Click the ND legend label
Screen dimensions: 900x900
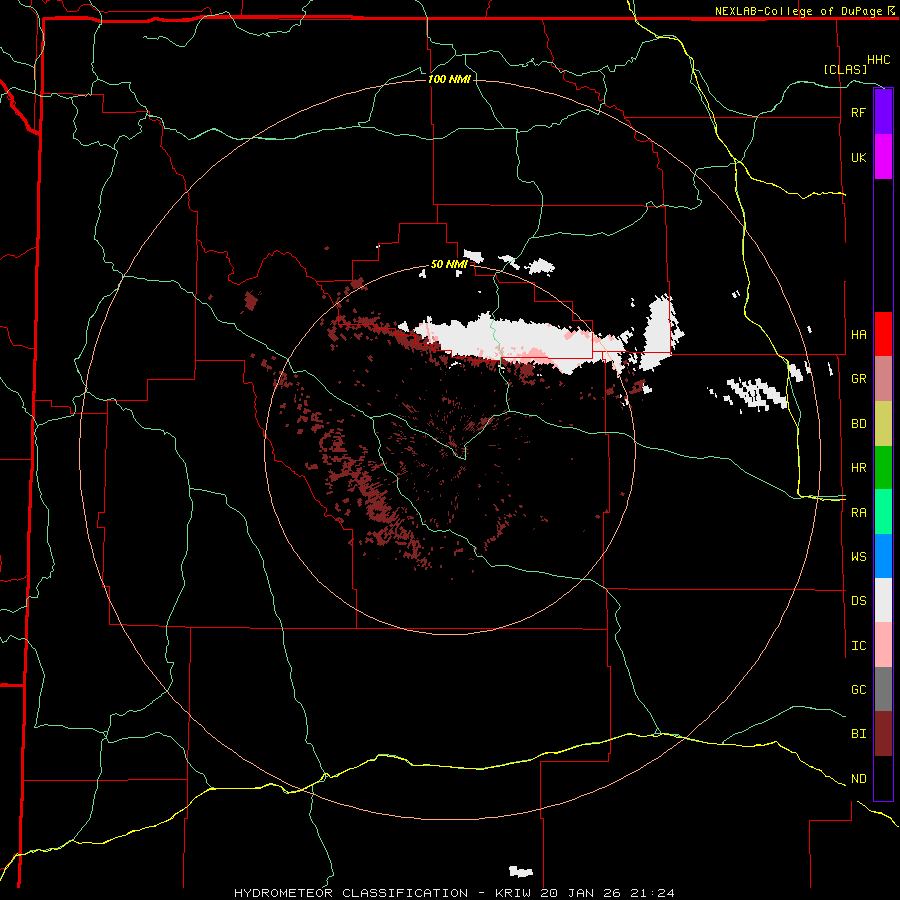(858, 779)
